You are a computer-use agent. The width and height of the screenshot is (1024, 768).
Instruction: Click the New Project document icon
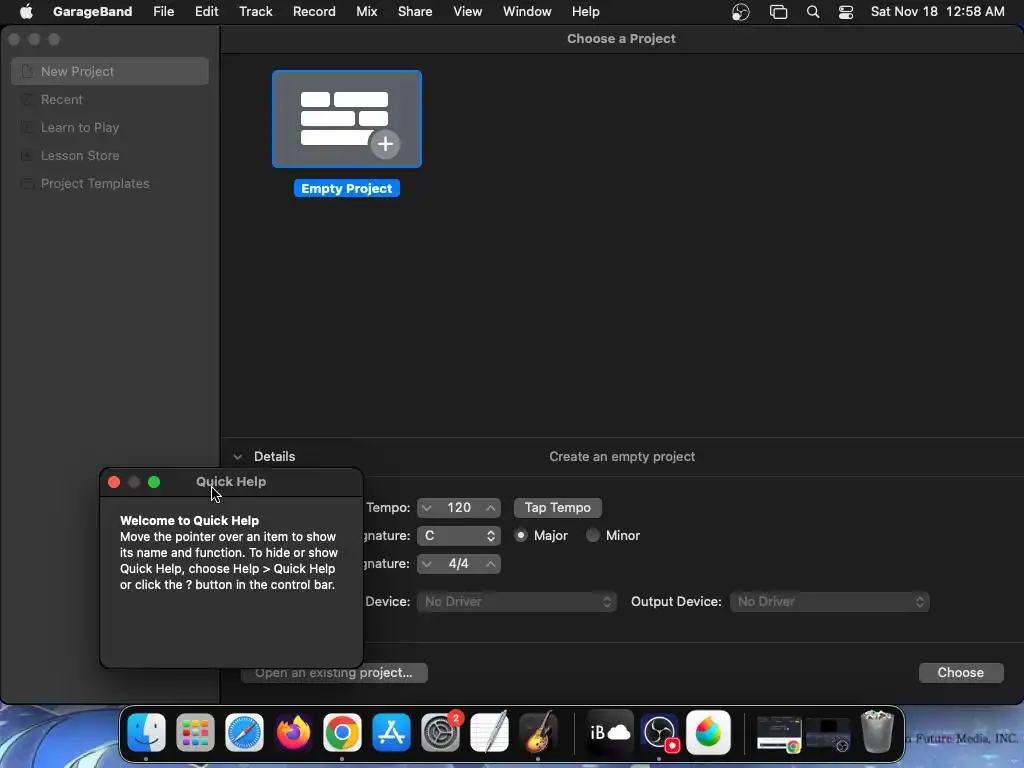click(x=27, y=71)
